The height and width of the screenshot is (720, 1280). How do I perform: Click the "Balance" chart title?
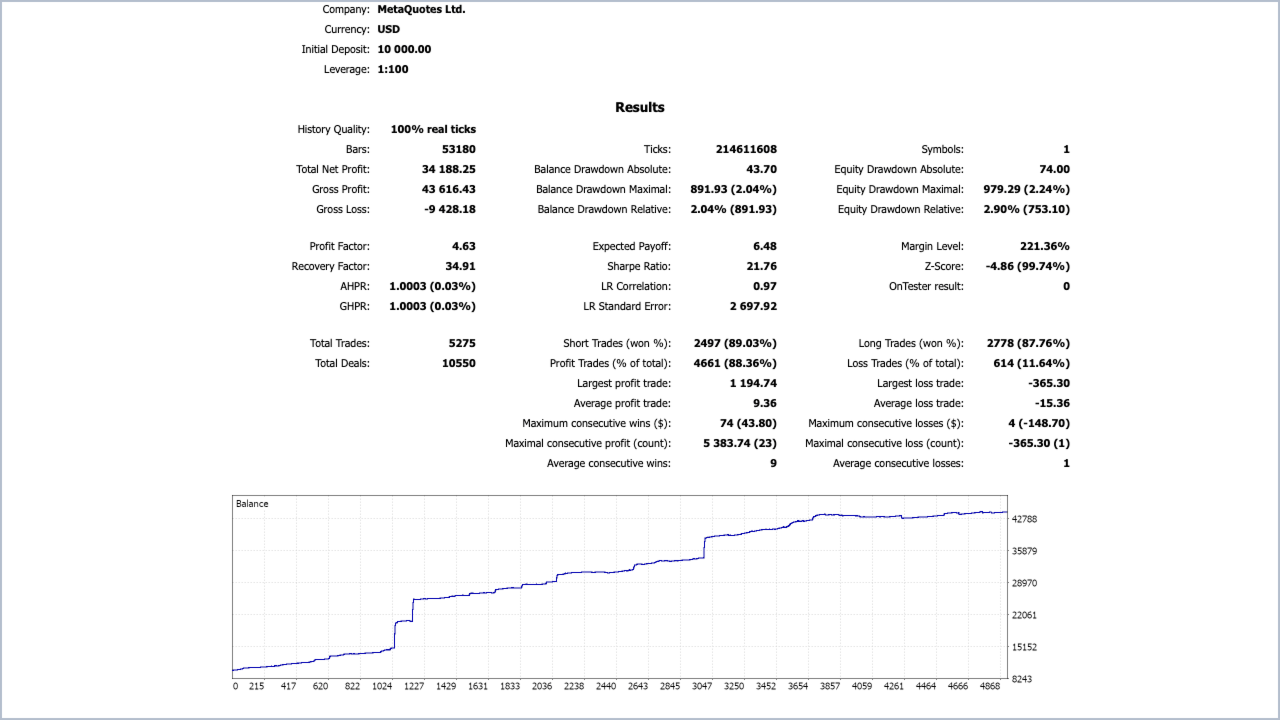point(252,504)
